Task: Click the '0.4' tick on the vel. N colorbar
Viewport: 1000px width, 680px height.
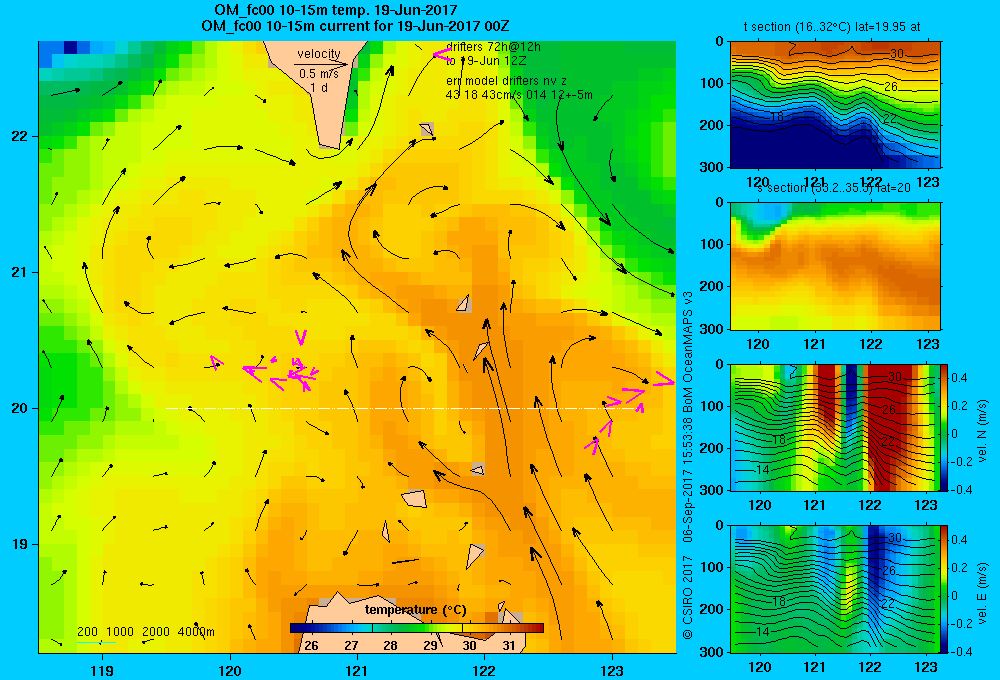Action: (x=959, y=378)
